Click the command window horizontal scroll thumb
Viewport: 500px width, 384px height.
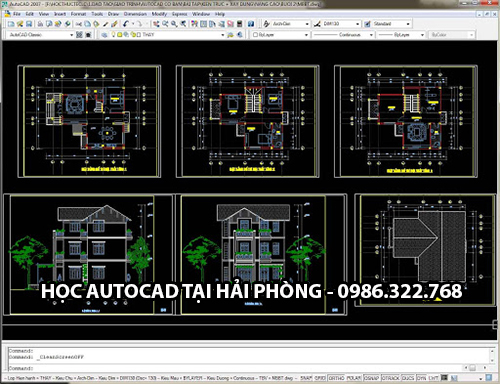click(x=473, y=368)
